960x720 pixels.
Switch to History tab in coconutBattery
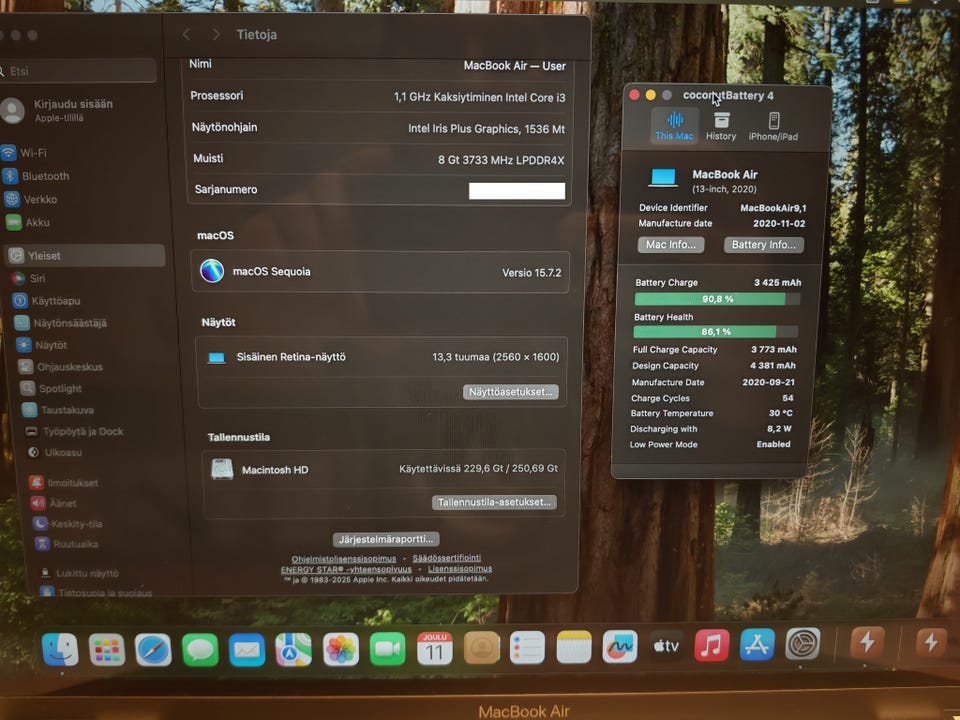[x=721, y=126]
